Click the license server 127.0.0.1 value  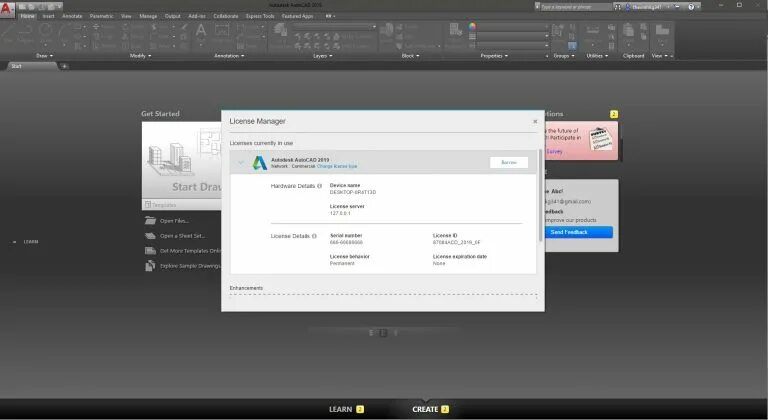(x=340, y=213)
